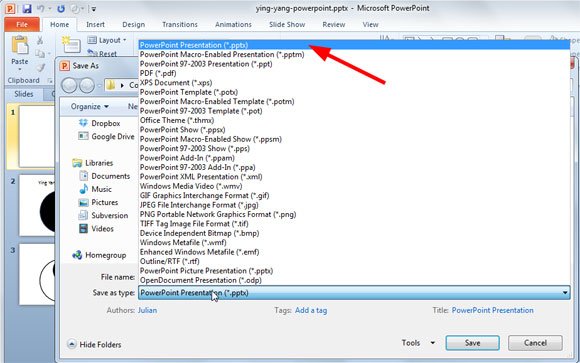Open the Review ribbon tab
The height and width of the screenshot is (363, 580).
pyautogui.click(x=334, y=24)
